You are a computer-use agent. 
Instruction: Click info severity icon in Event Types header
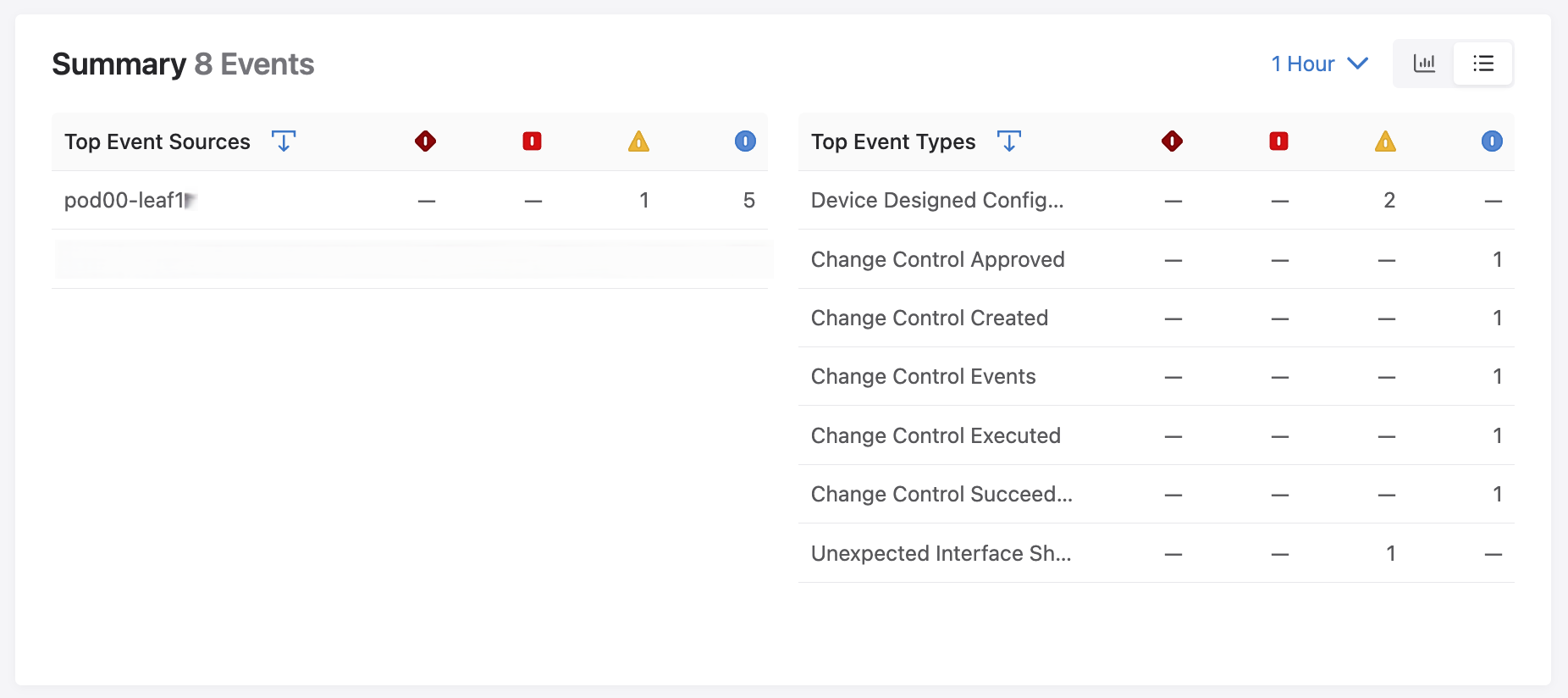(1492, 141)
